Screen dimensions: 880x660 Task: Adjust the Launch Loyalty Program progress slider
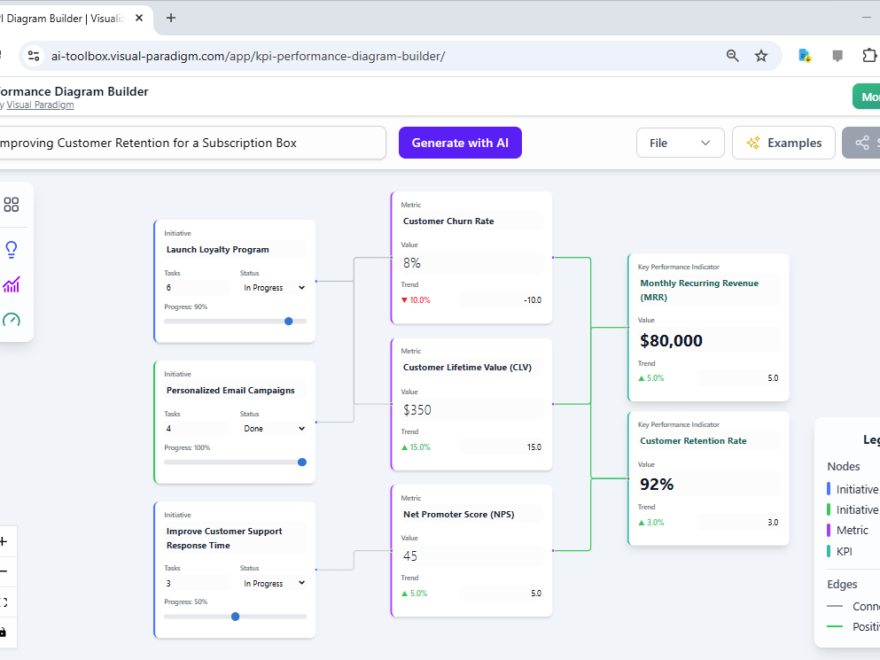click(x=287, y=321)
